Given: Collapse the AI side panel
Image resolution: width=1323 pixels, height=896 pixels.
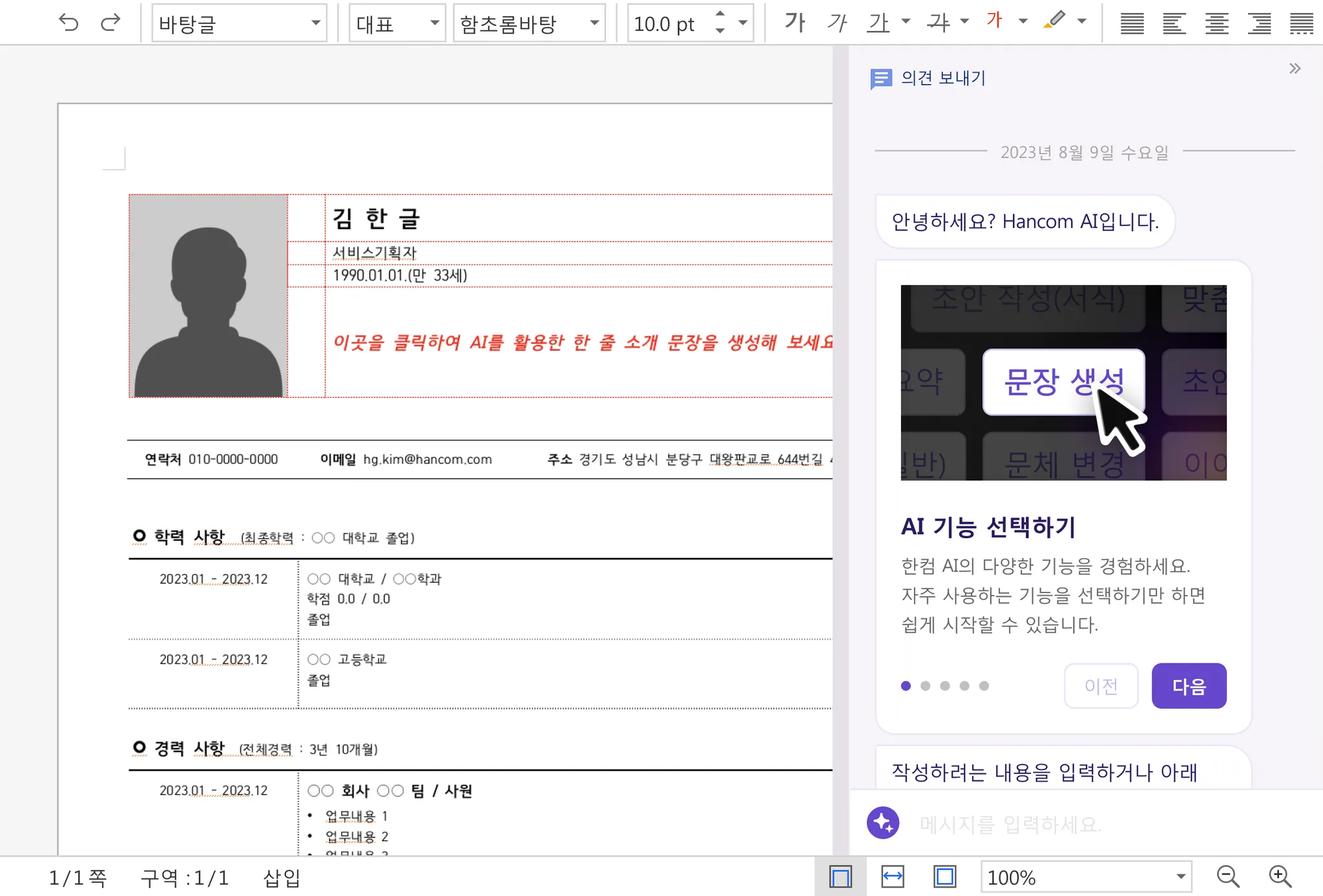Looking at the screenshot, I should point(1295,68).
